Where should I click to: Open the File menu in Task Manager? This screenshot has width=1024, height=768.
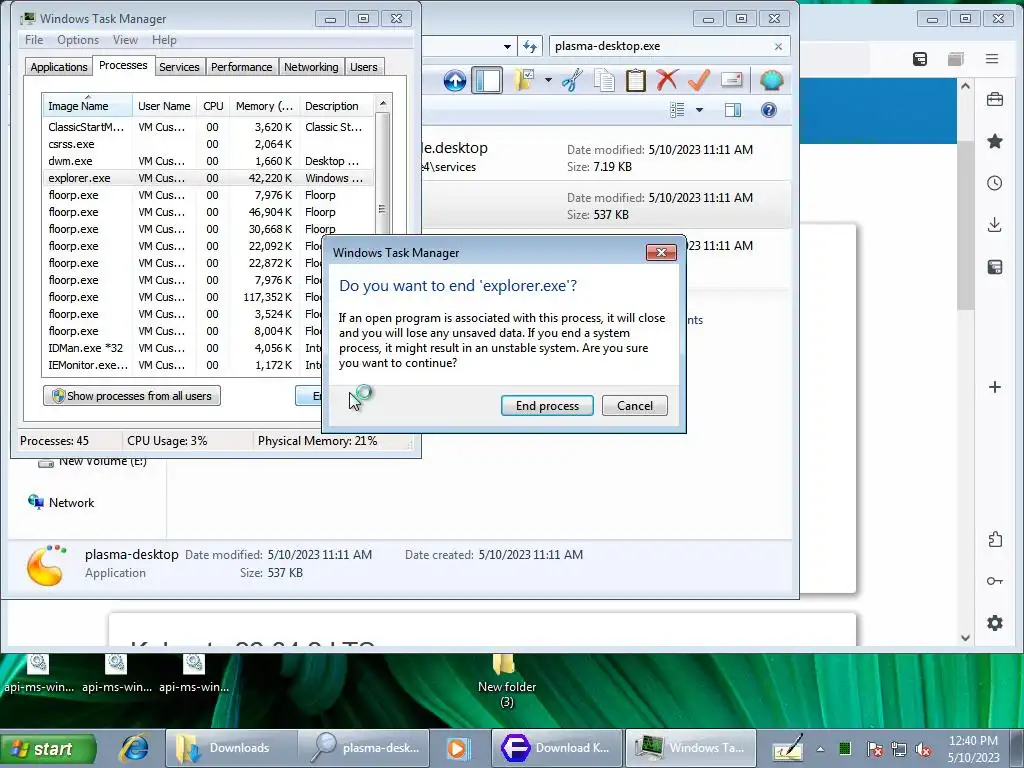(34, 40)
